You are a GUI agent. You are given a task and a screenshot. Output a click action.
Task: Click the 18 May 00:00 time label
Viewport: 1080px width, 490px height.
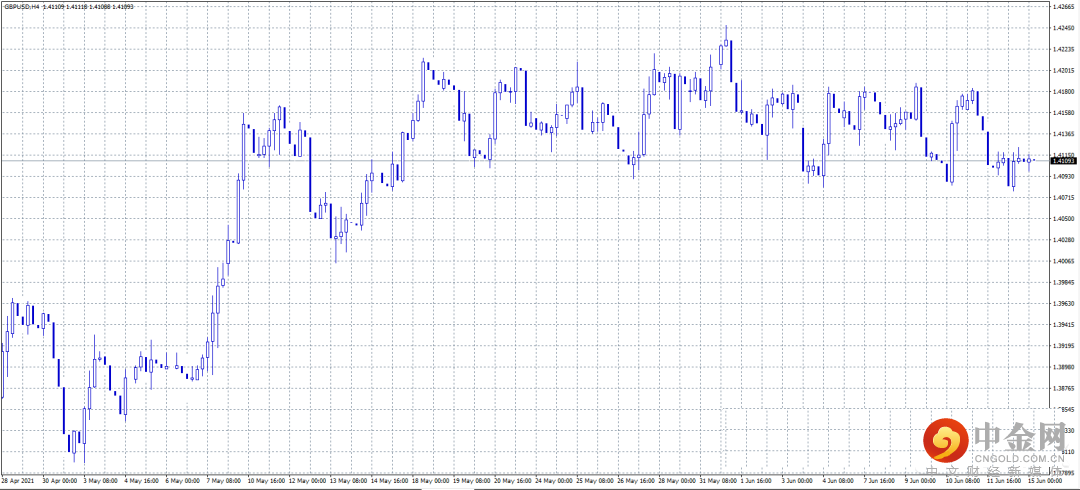coord(431,480)
